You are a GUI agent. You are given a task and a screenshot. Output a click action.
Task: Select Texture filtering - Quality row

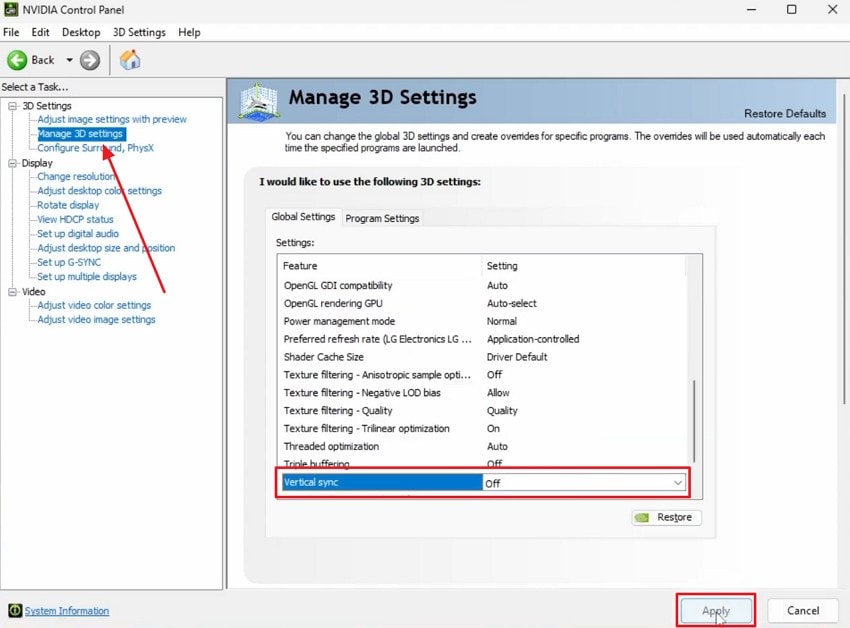coord(482,411)
